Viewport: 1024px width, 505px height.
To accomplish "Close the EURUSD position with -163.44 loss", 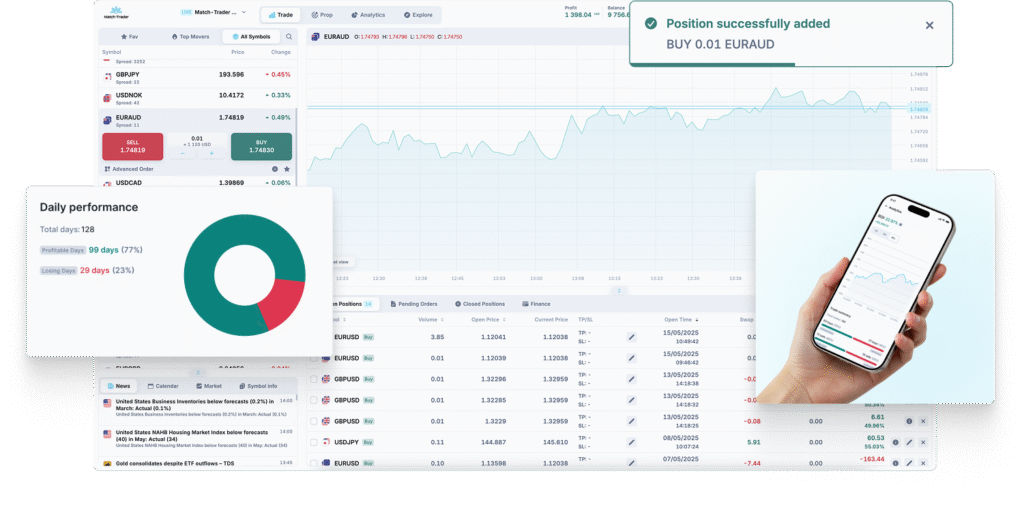I will [923, 463].
